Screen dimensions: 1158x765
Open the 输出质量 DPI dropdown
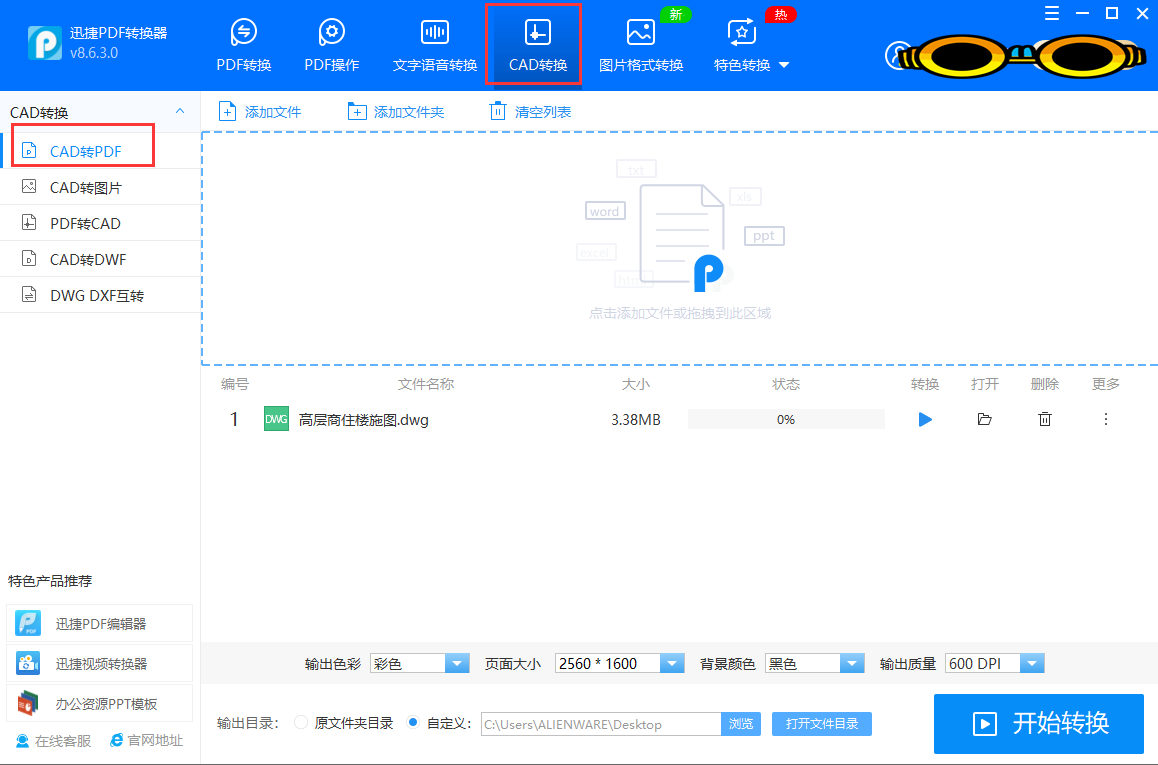(x=995, y=663)
